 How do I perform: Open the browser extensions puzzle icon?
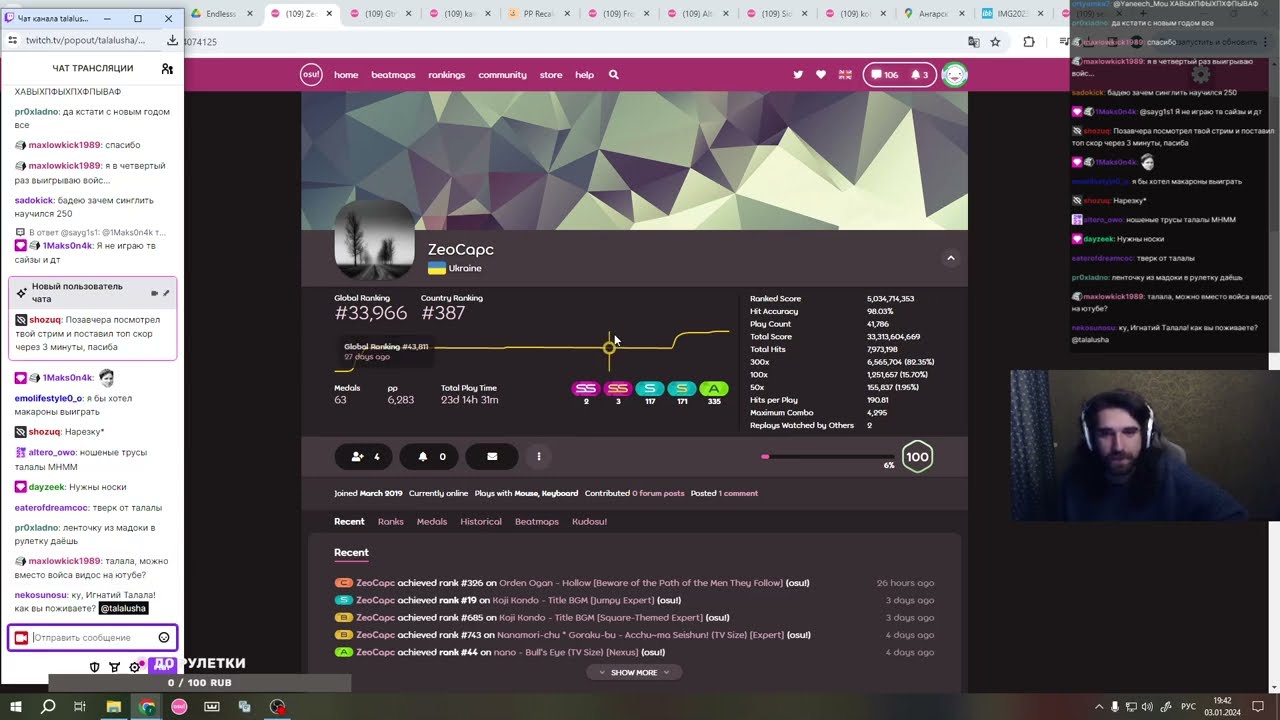(1029, 42)
